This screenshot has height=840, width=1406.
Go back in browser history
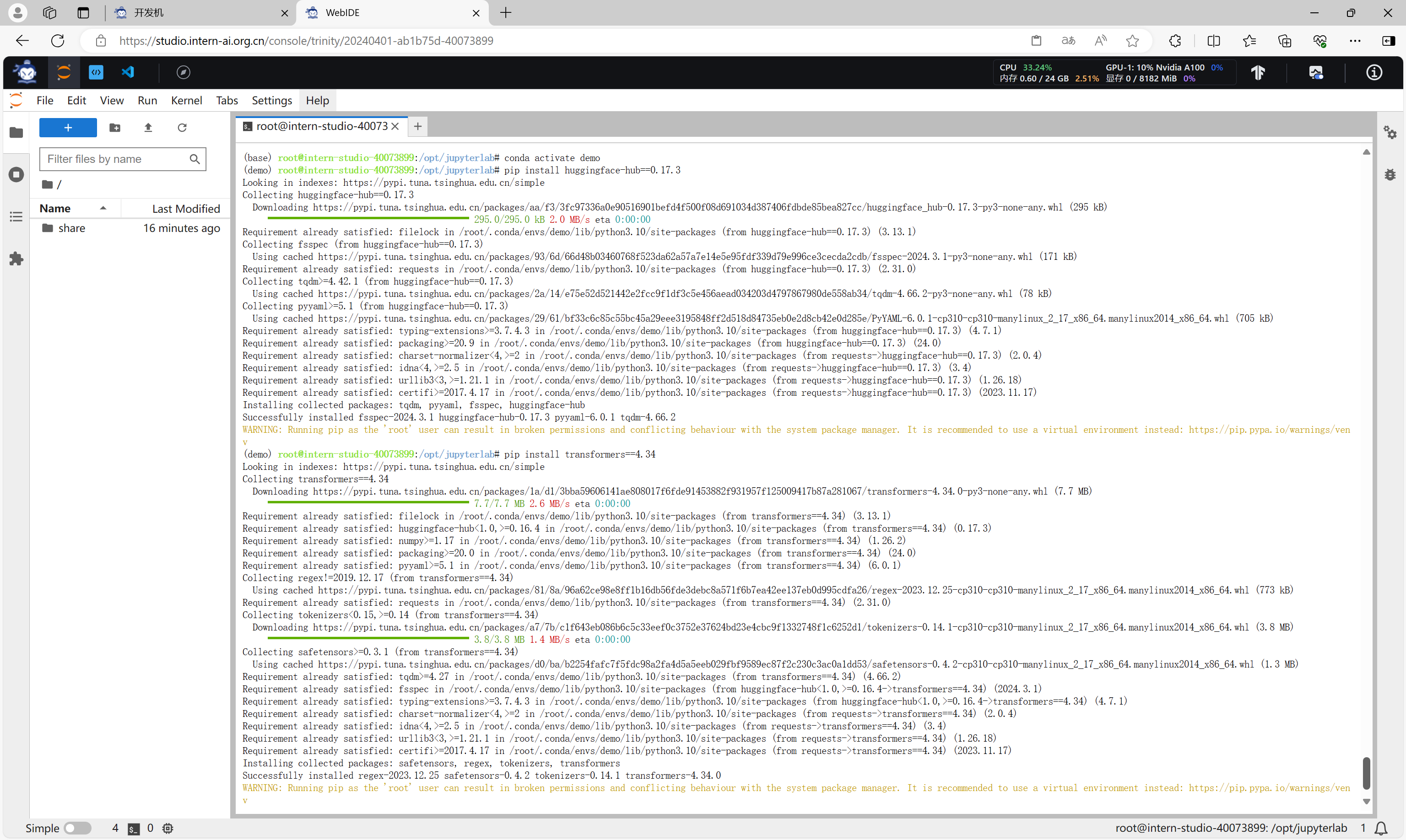[22, 41]
